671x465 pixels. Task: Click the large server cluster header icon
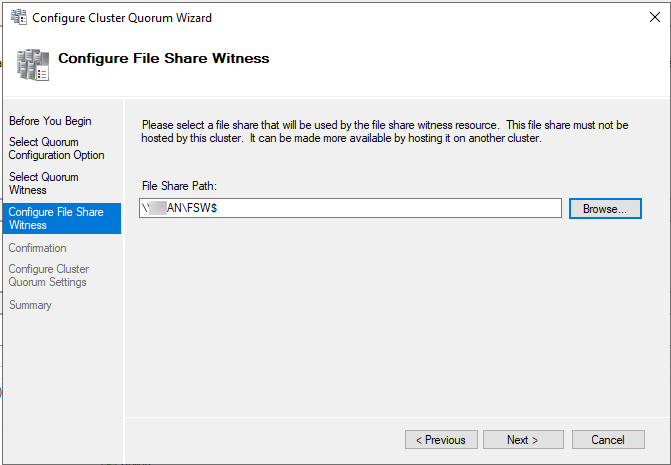[33, 65]
